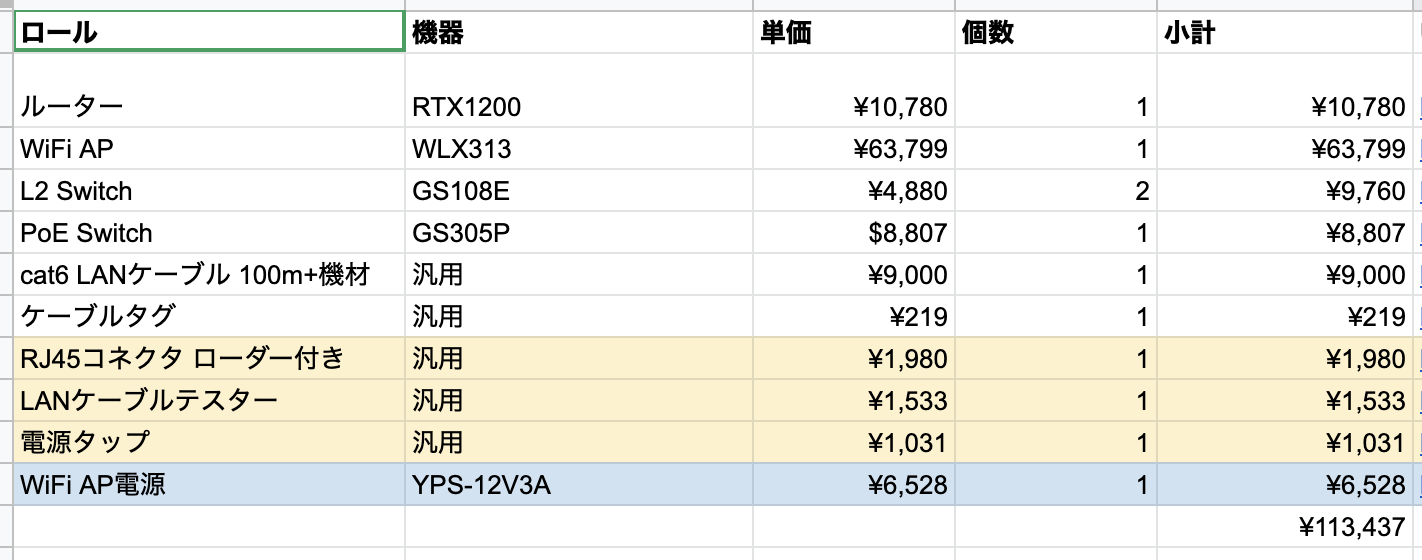Click the $8,807 unit price cell

[855, 233]
